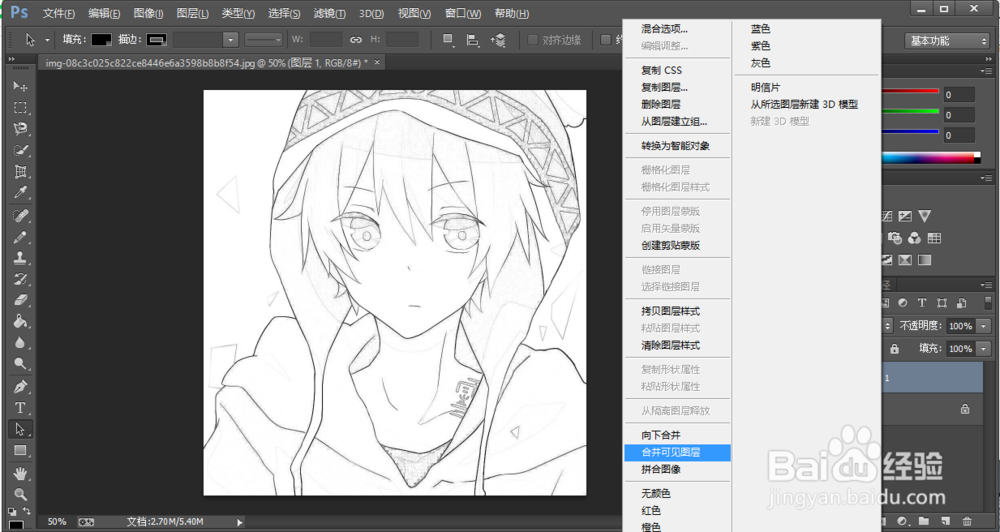
Task: Open the 滤镜(T) menu
Action: coord(330,13)
